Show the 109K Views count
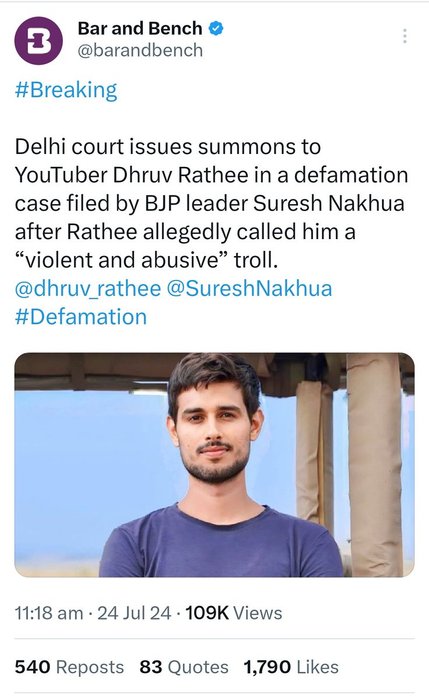 [233, 613]
